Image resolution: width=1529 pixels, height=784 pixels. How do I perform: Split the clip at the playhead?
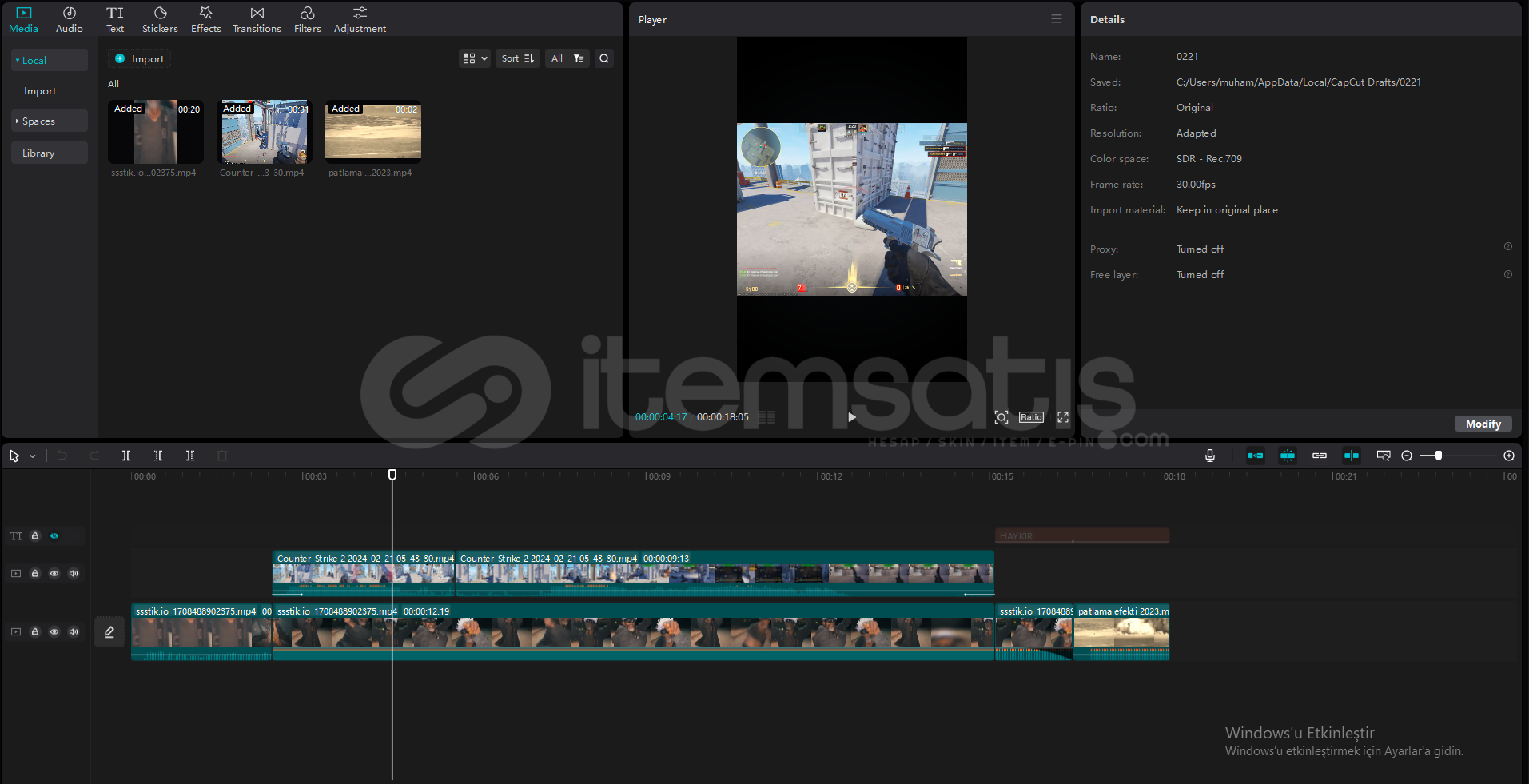click(x=126, y=456)
